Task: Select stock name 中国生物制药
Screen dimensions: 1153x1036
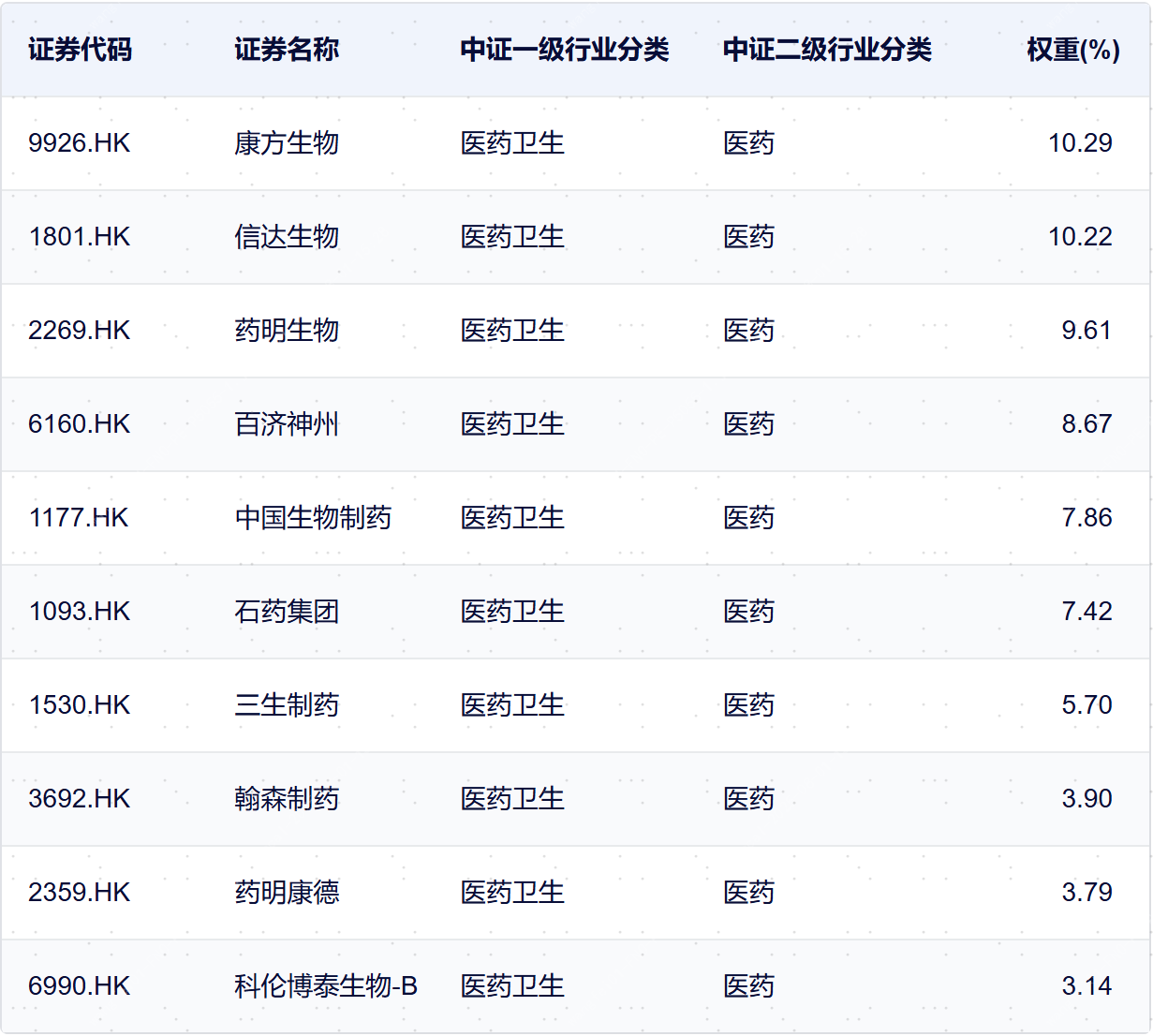Action: (x=313, y=518)
